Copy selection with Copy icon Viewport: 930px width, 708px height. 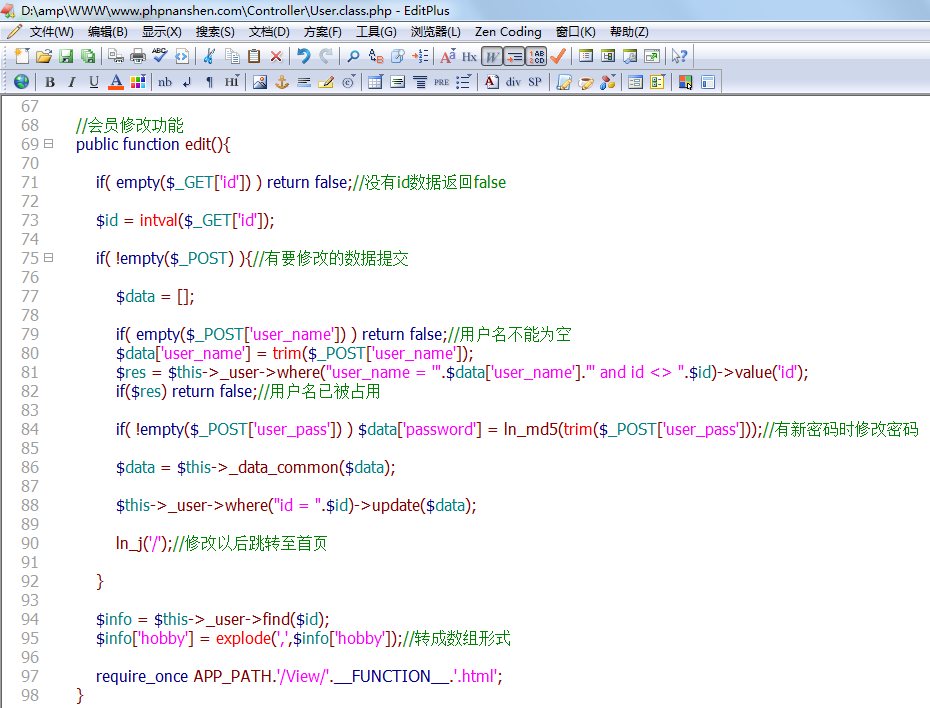(x=232, y=56)
